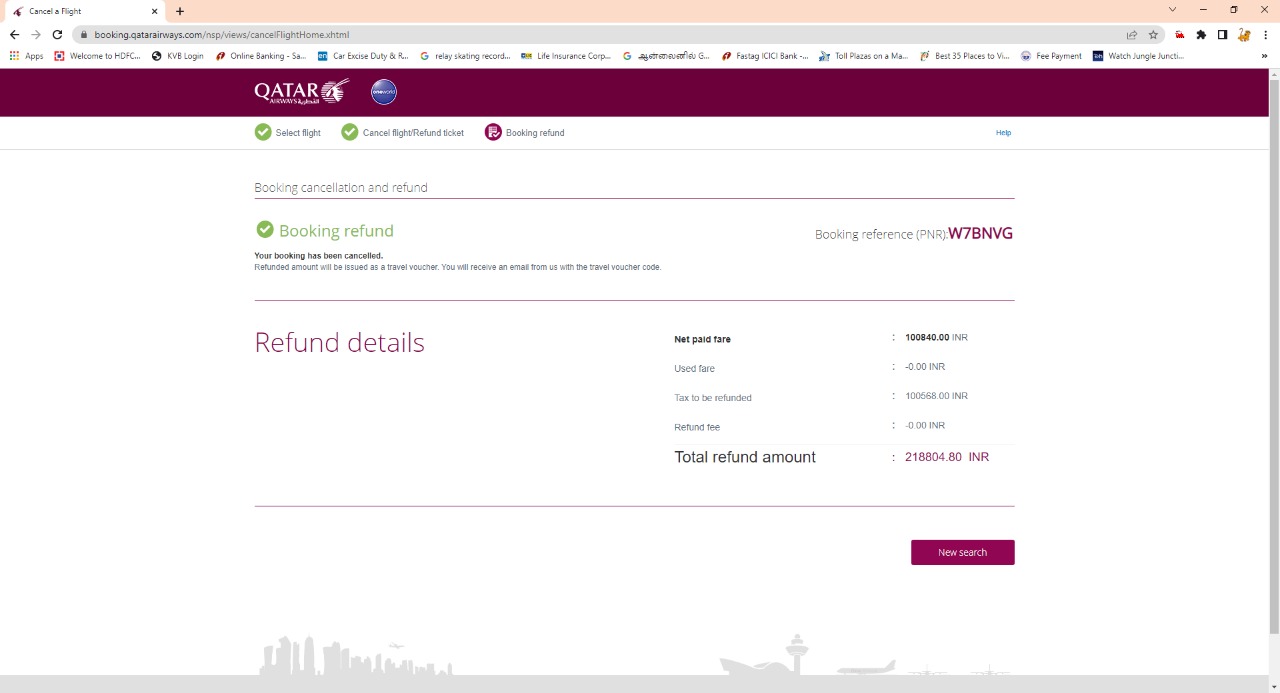1280x693 pixels.
Task: Click the completed Select flight step icon
Action: coord(263,132)
